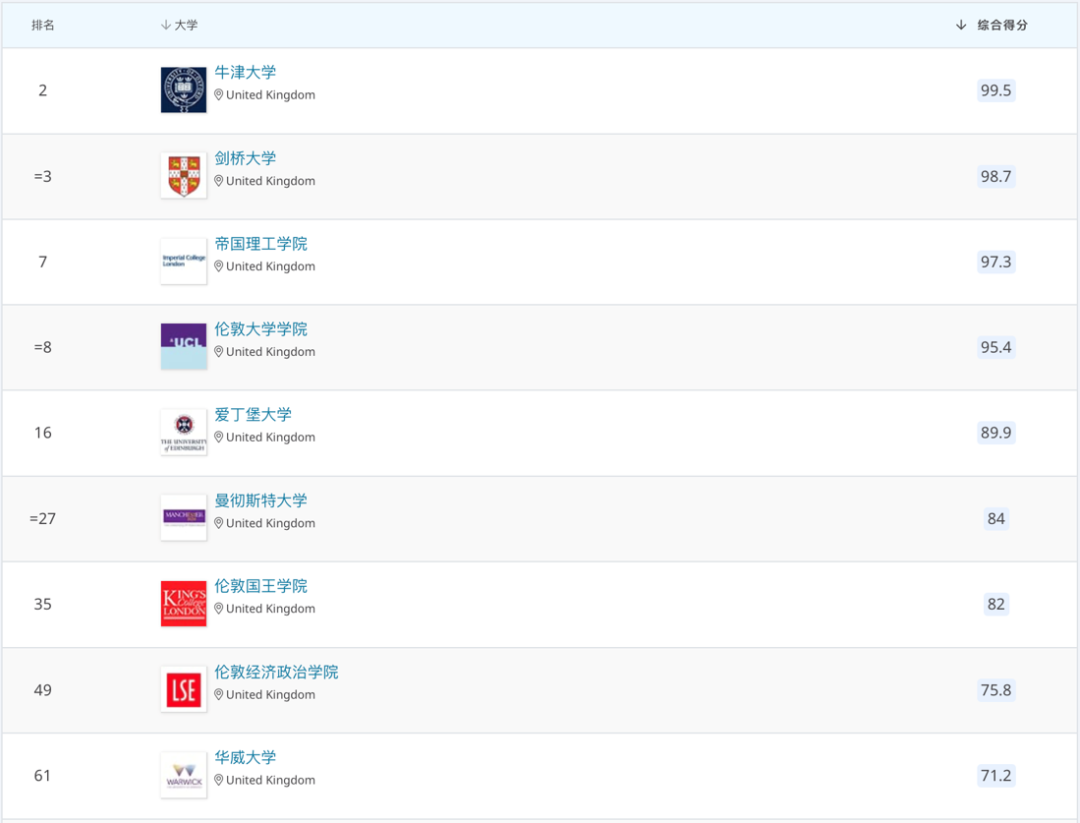This screenshot has width=1080, height=823.
Task: Click the University of Manchester logo
Action: [x=183, y=518]
